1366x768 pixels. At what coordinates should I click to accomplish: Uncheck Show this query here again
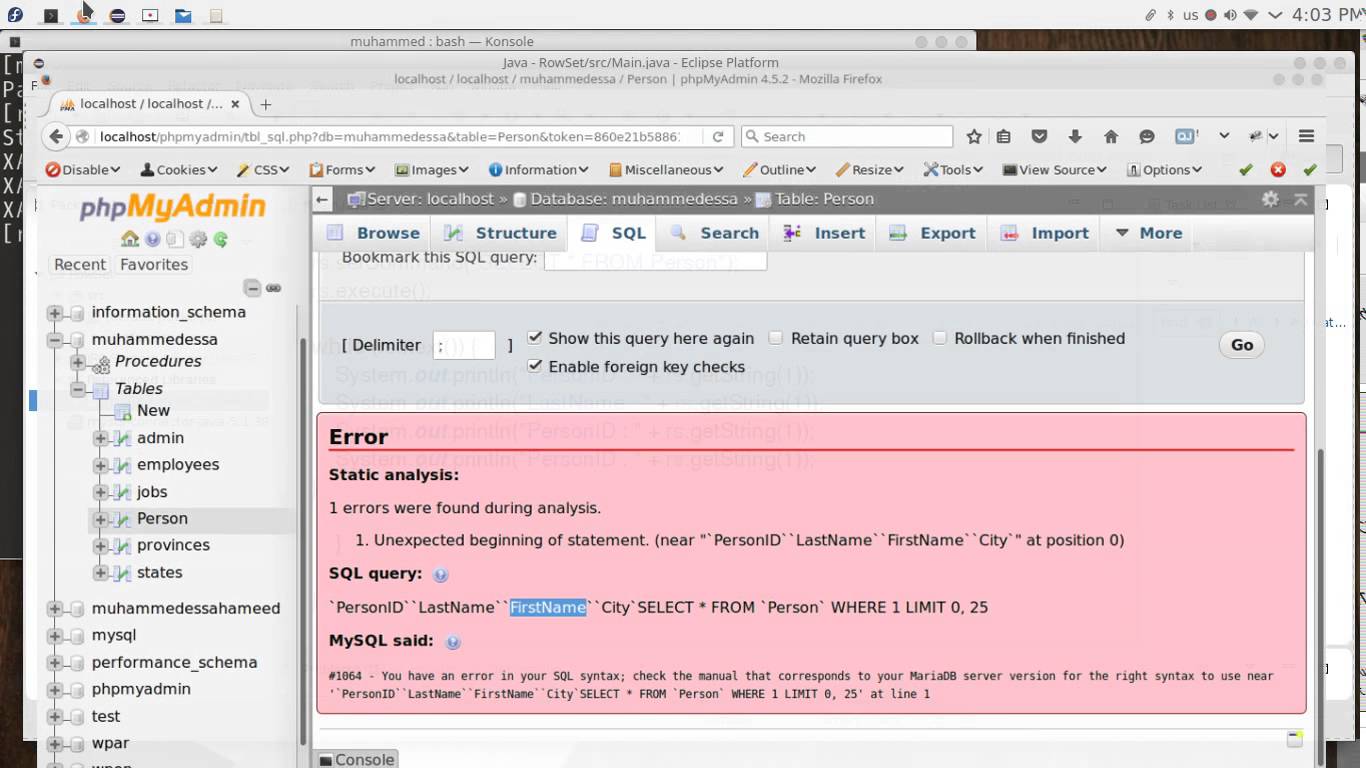(535, 337)
